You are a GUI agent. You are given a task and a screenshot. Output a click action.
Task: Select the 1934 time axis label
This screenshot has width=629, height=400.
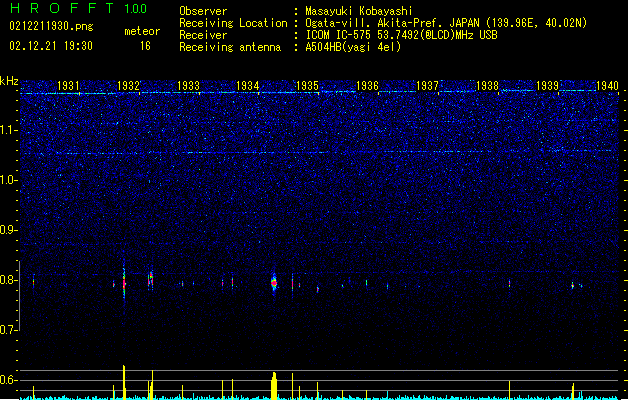click(248, 86)
